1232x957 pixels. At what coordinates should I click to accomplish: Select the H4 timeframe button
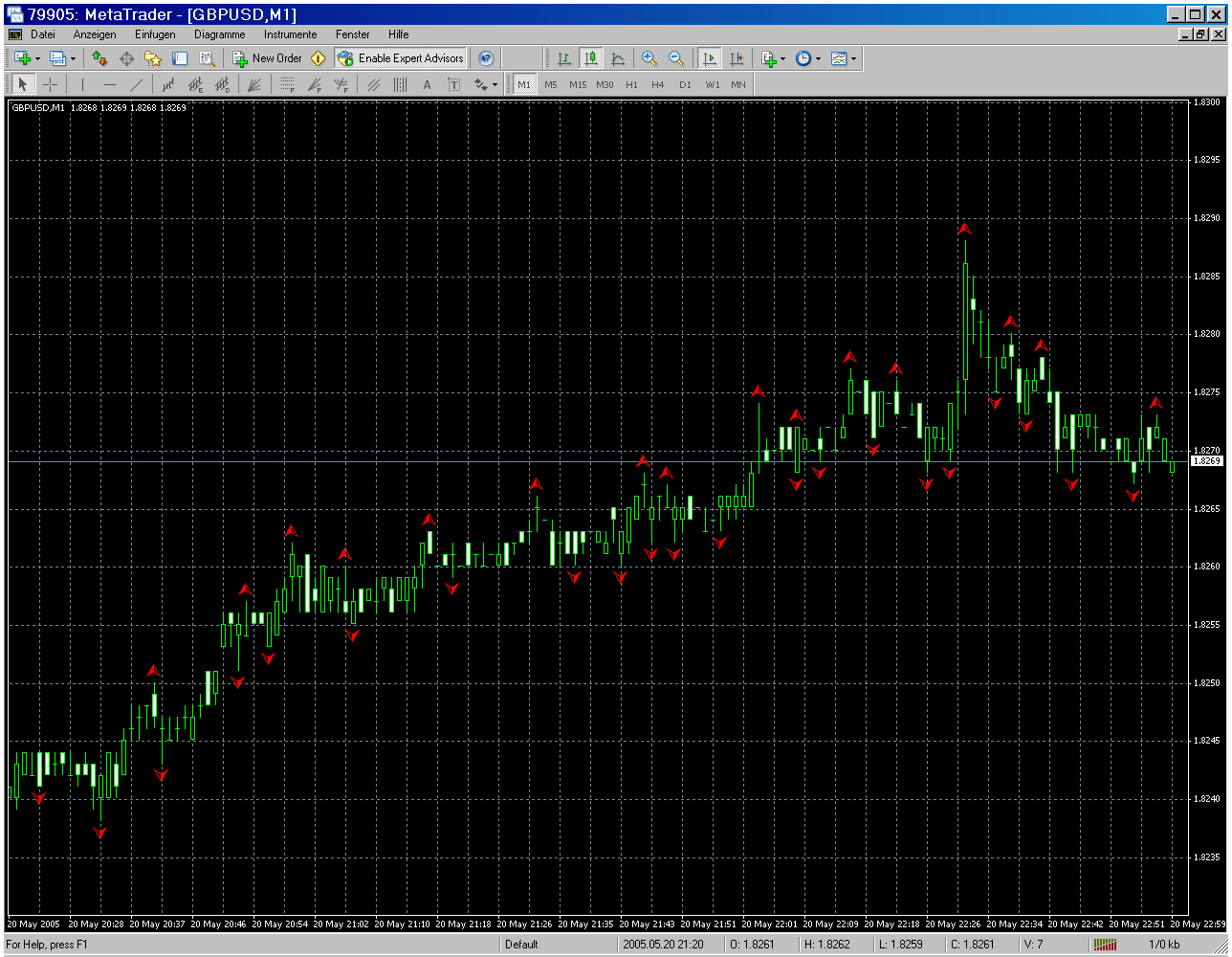(x=658, y=84)
